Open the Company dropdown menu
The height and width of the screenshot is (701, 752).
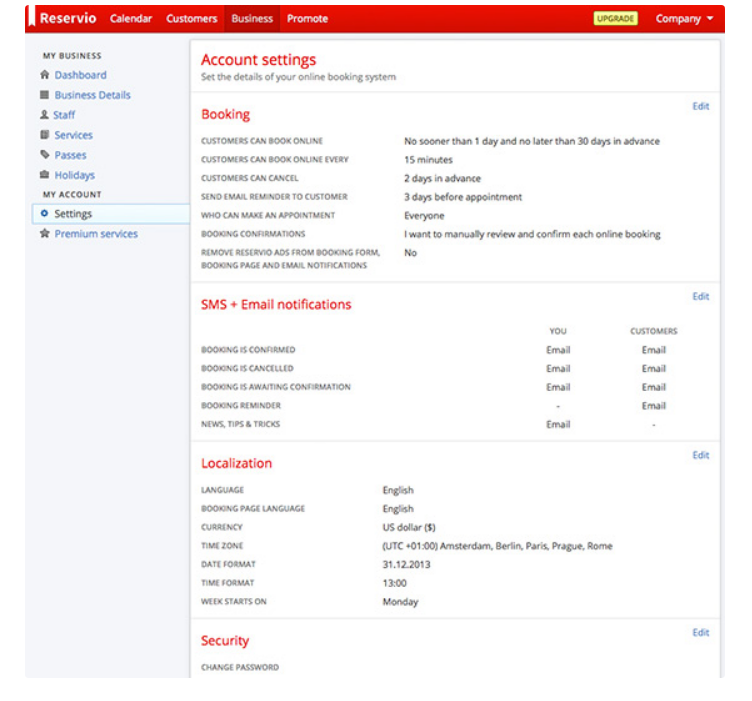point(684,19)
